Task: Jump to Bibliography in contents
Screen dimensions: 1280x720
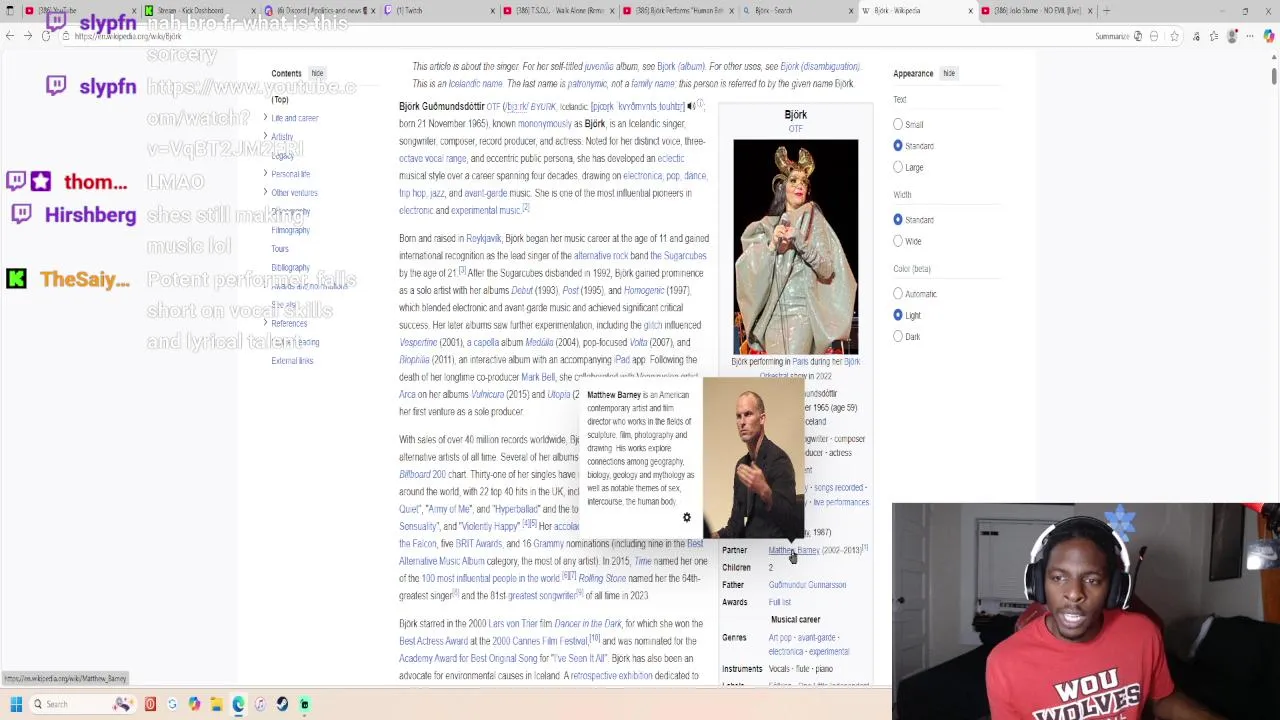Action: coord(290,267)
